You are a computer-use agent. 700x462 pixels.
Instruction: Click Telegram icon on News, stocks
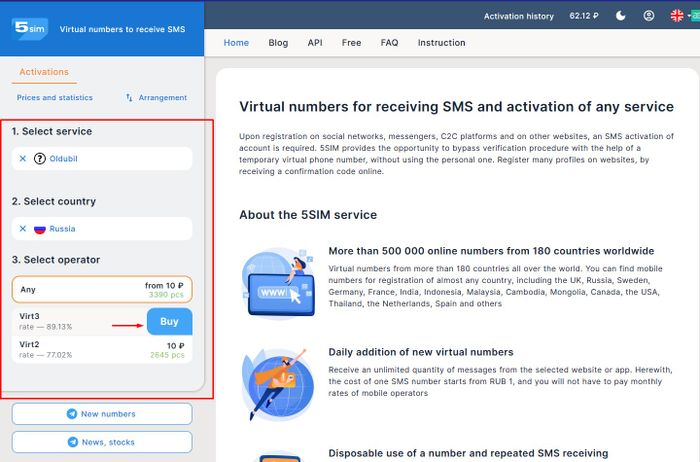tap(72, 442)
